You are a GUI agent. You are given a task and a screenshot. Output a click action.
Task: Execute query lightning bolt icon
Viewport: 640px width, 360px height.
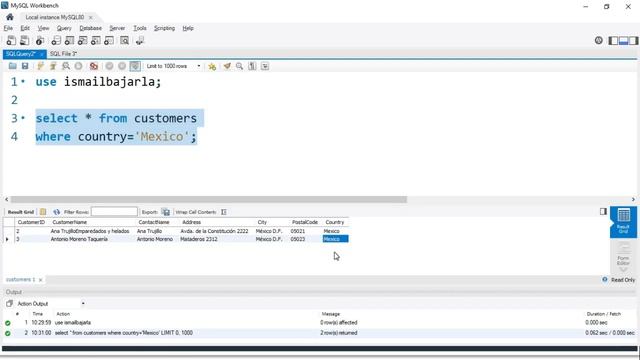pos(40,66)
